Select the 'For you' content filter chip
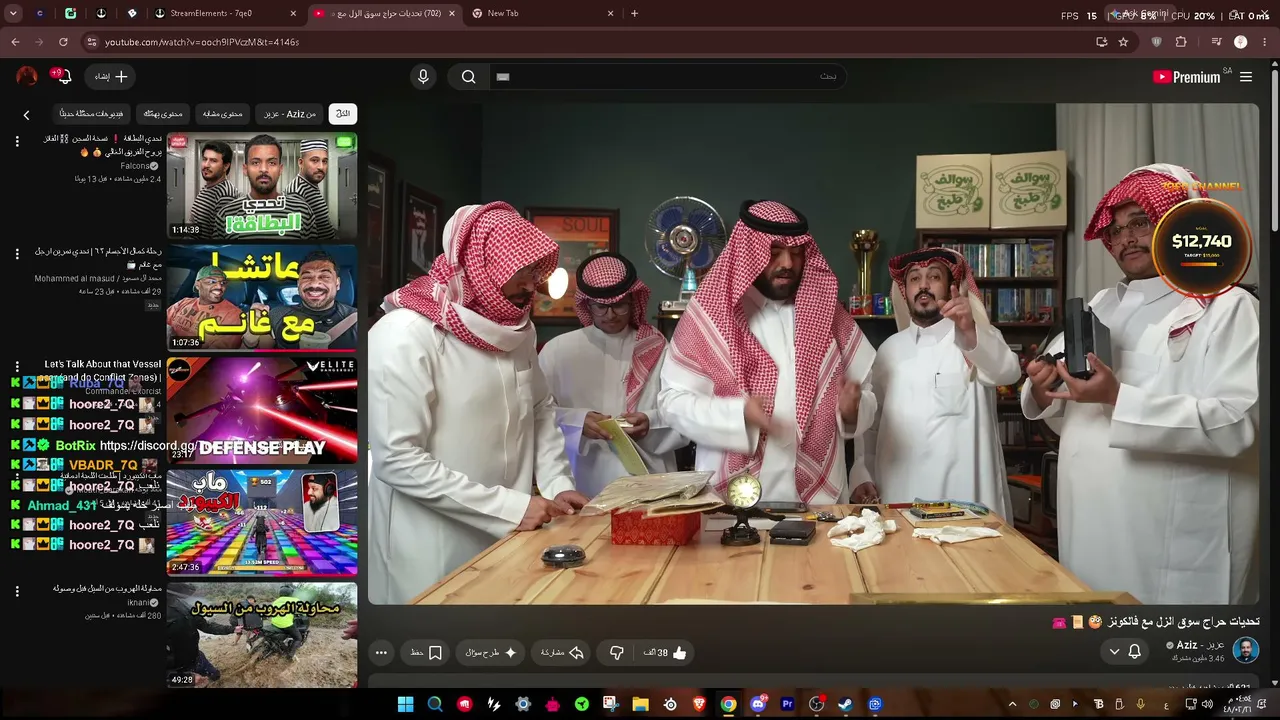 pos(163,114)
